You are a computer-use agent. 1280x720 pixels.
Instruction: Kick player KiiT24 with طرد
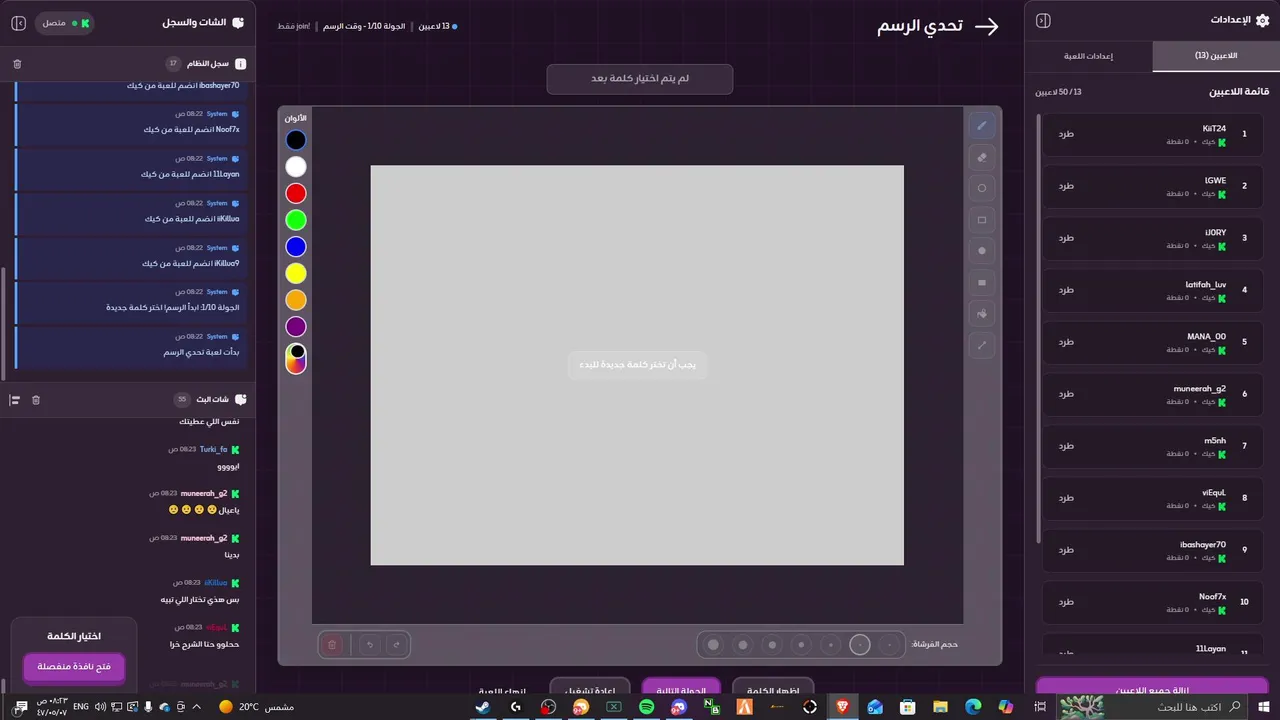pos(1066,134)
